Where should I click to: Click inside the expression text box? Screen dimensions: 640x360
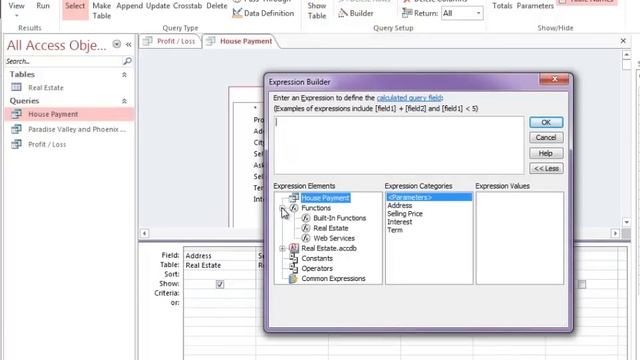(x=399, y=145)
